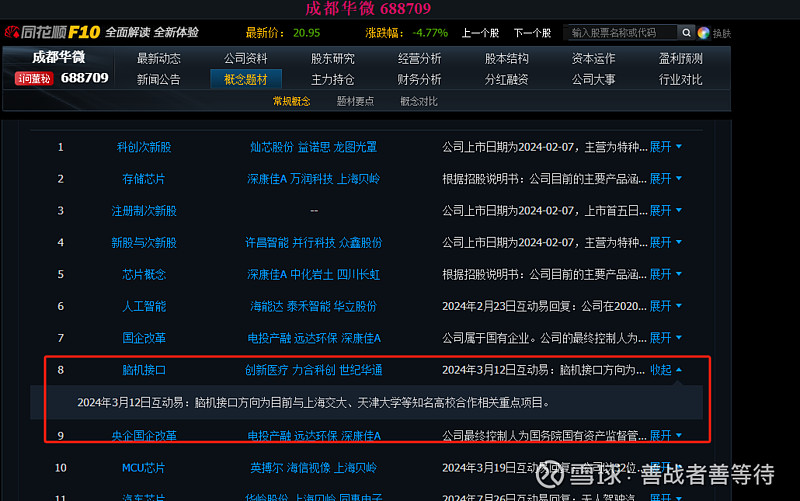
Task: Expand the 新股与次新股 row details
Action: click(665, 242)
